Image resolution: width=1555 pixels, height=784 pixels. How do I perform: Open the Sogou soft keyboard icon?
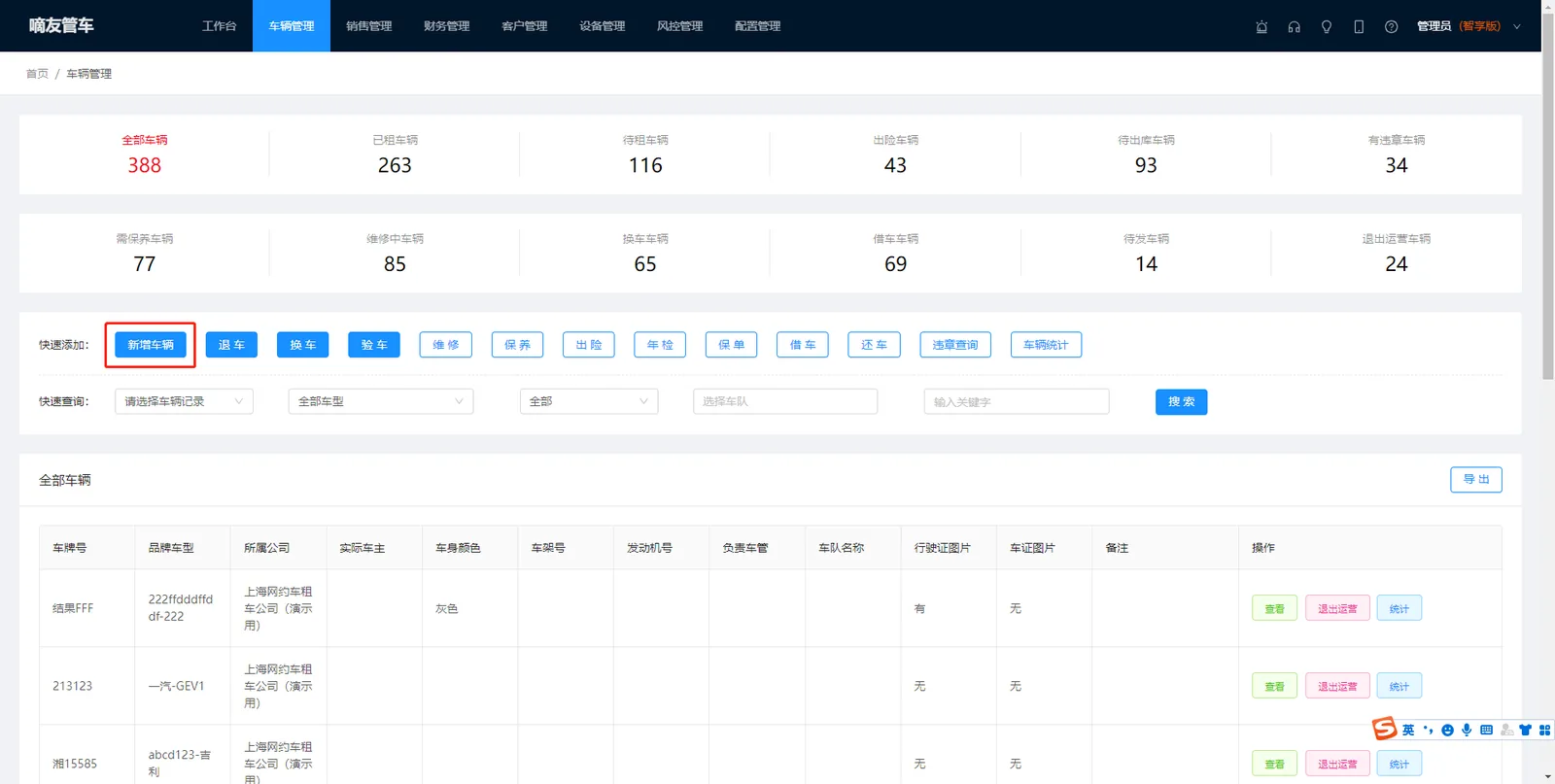(x=1486, y=730)
